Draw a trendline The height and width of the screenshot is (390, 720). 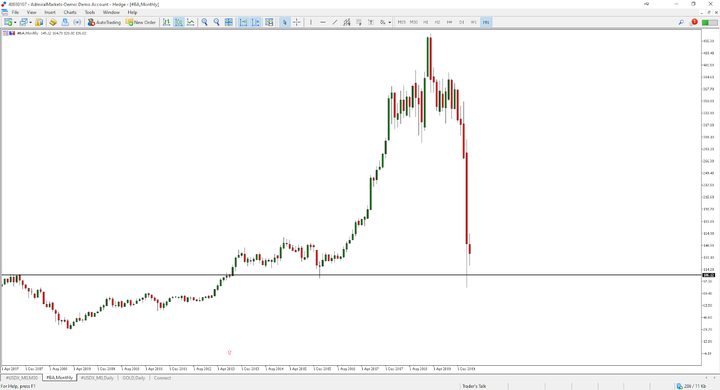tap(335, 22)
